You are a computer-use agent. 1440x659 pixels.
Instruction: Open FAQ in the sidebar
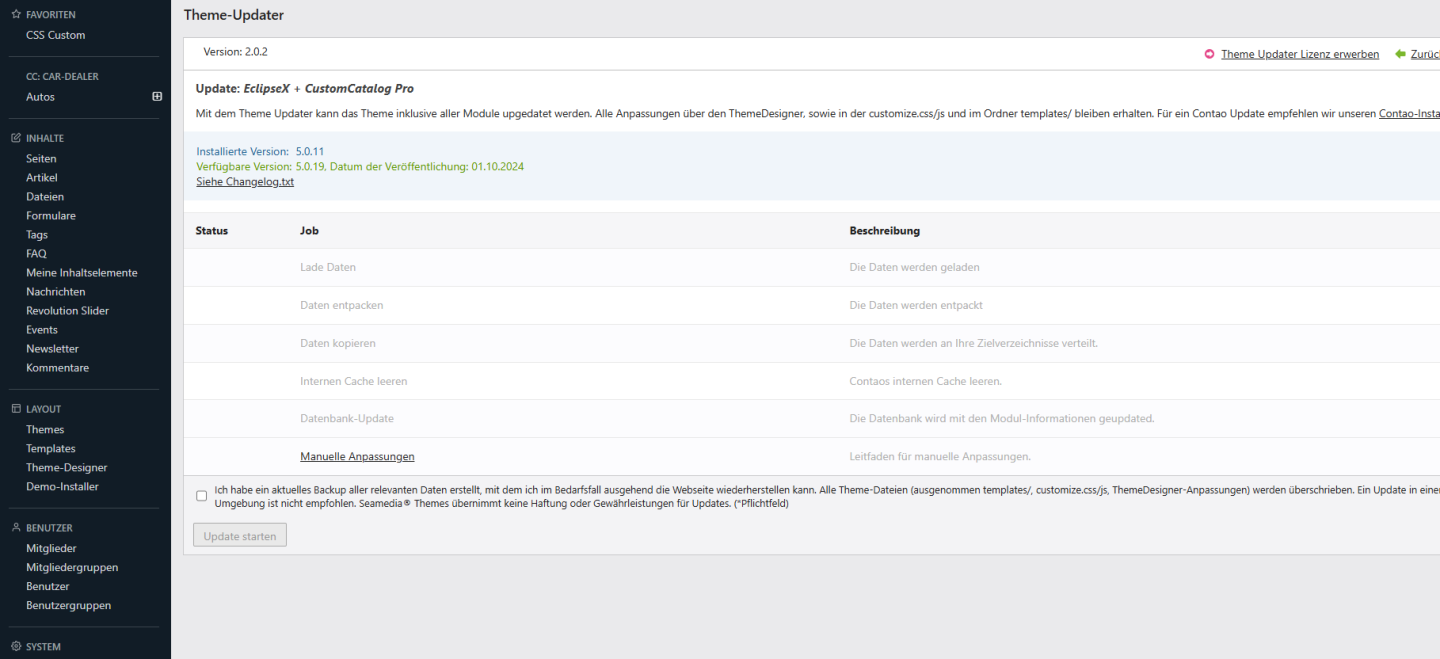point(36,254)
